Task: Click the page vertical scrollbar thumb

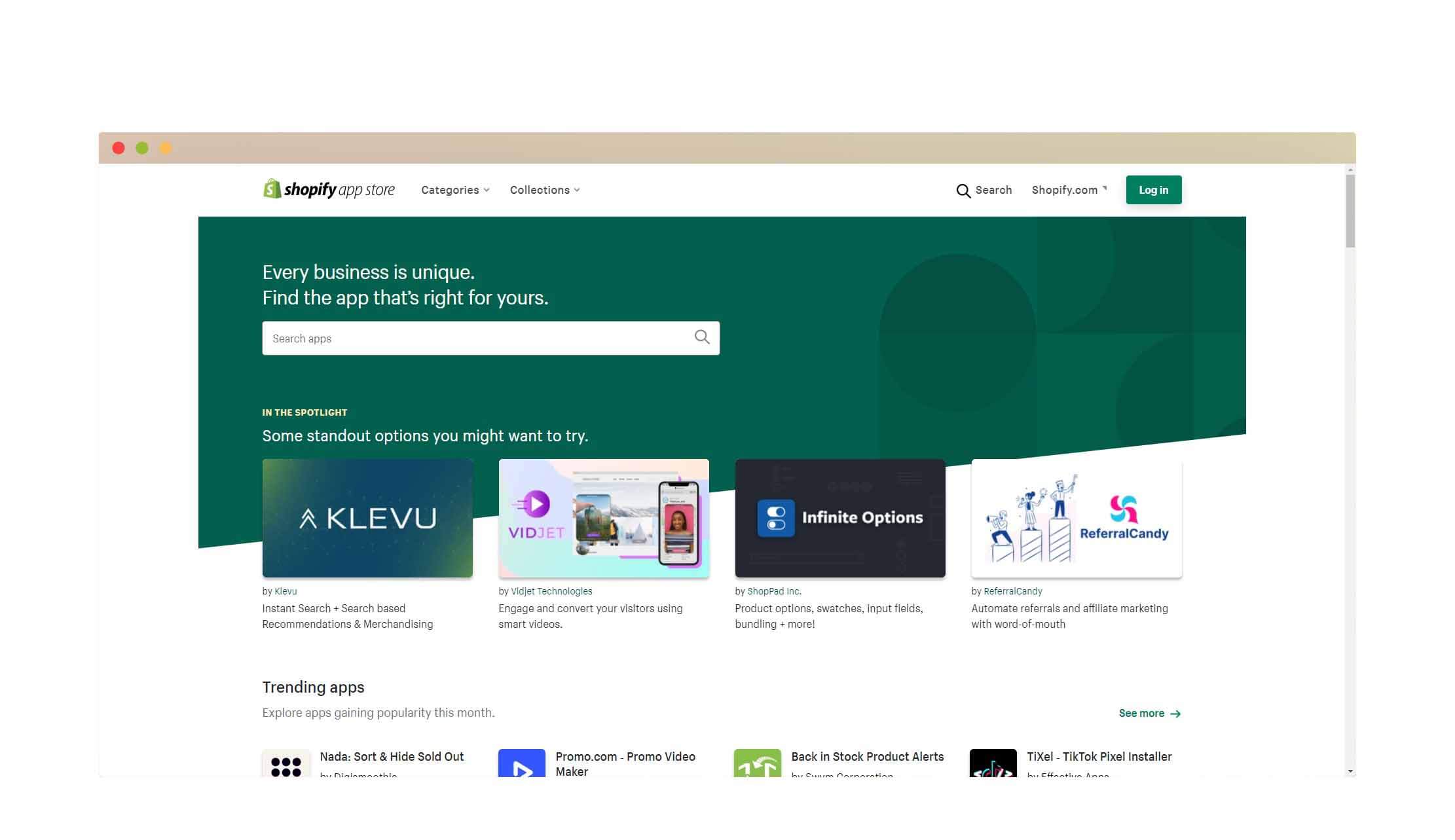Action: (x=1350, y=211)
